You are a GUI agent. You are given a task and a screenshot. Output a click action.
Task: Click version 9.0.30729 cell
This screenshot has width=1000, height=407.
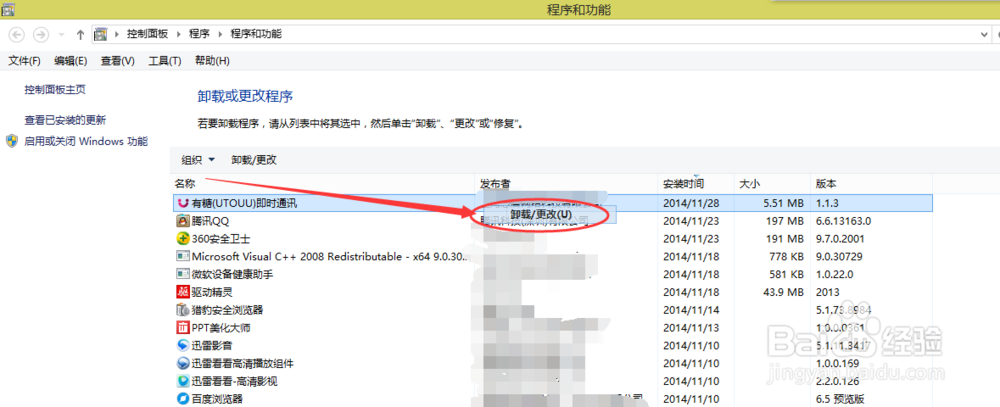pos(839,256)
